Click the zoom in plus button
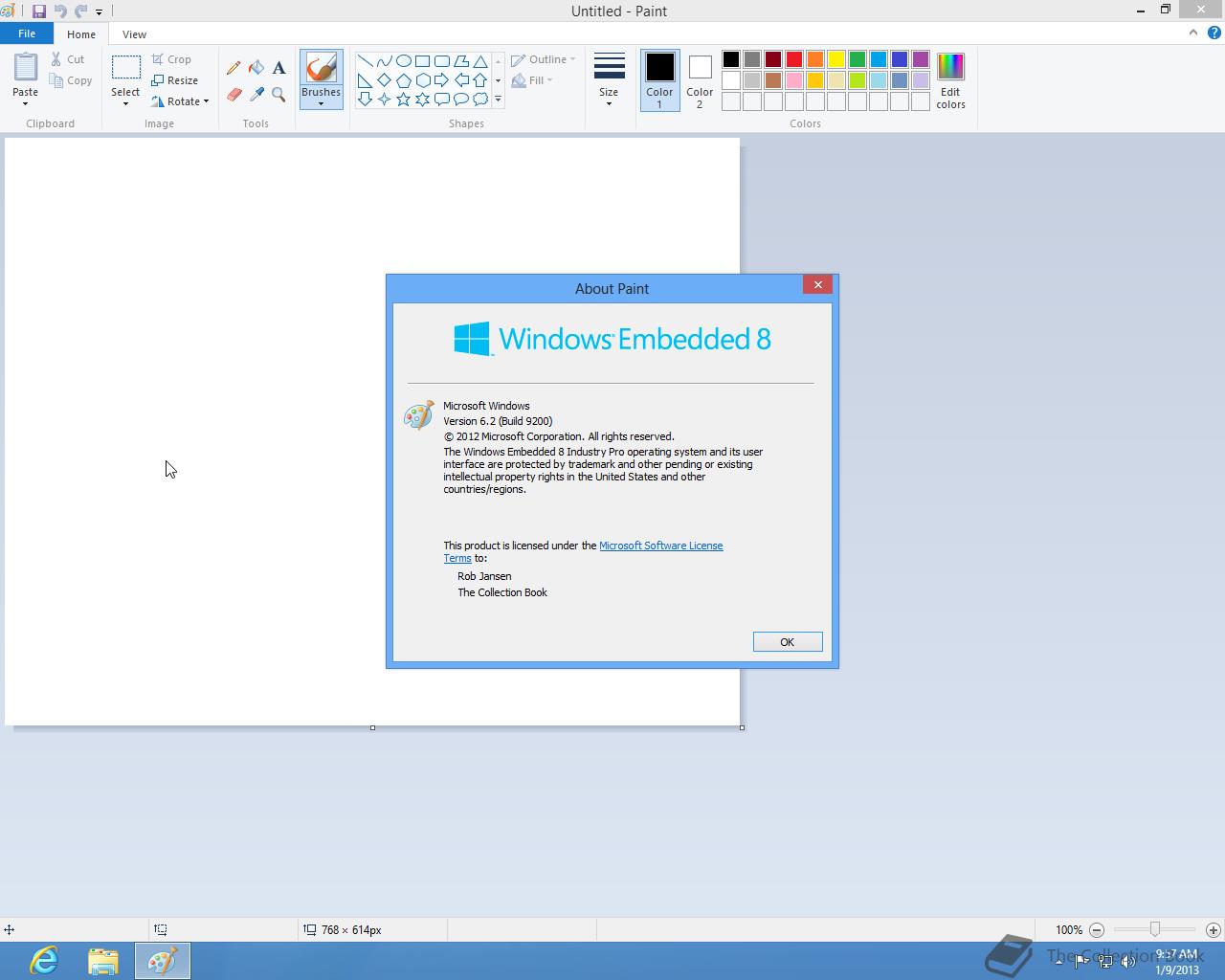 pyautogui.click(x=1214, y=929)
